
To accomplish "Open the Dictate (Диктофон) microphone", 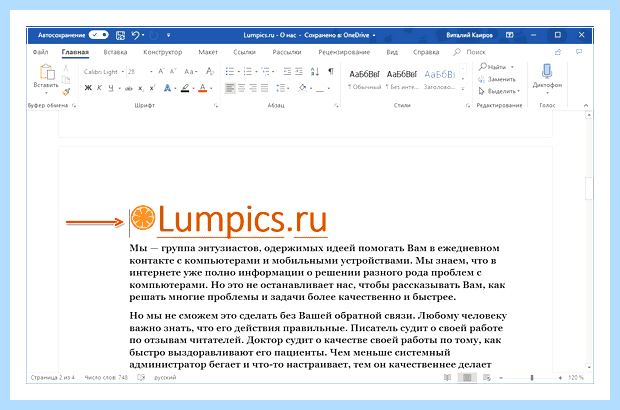I will (547, 71).
